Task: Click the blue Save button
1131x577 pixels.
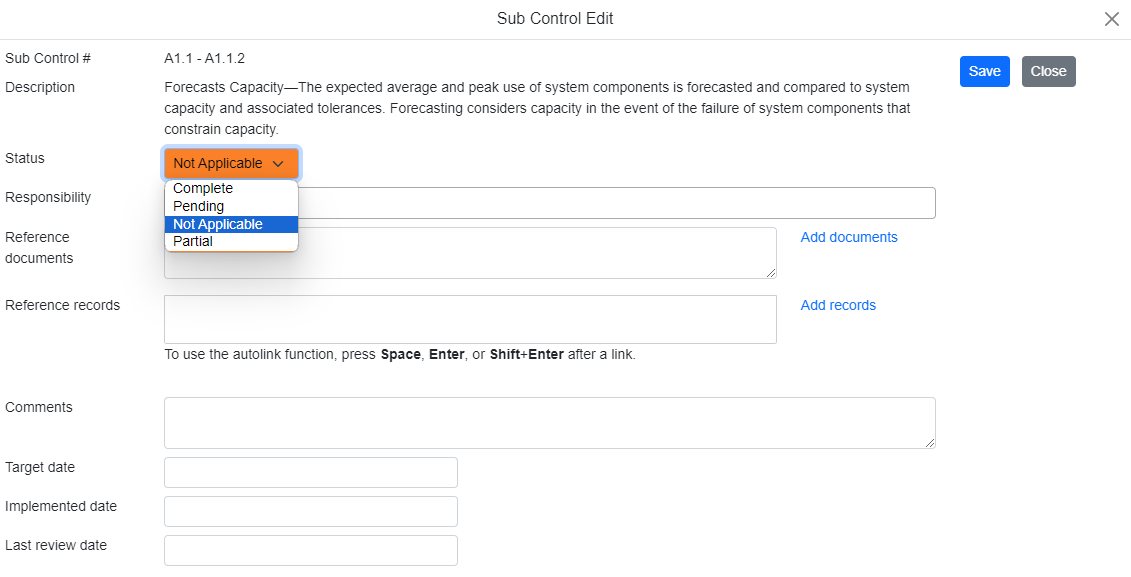Action: (984, 71)
